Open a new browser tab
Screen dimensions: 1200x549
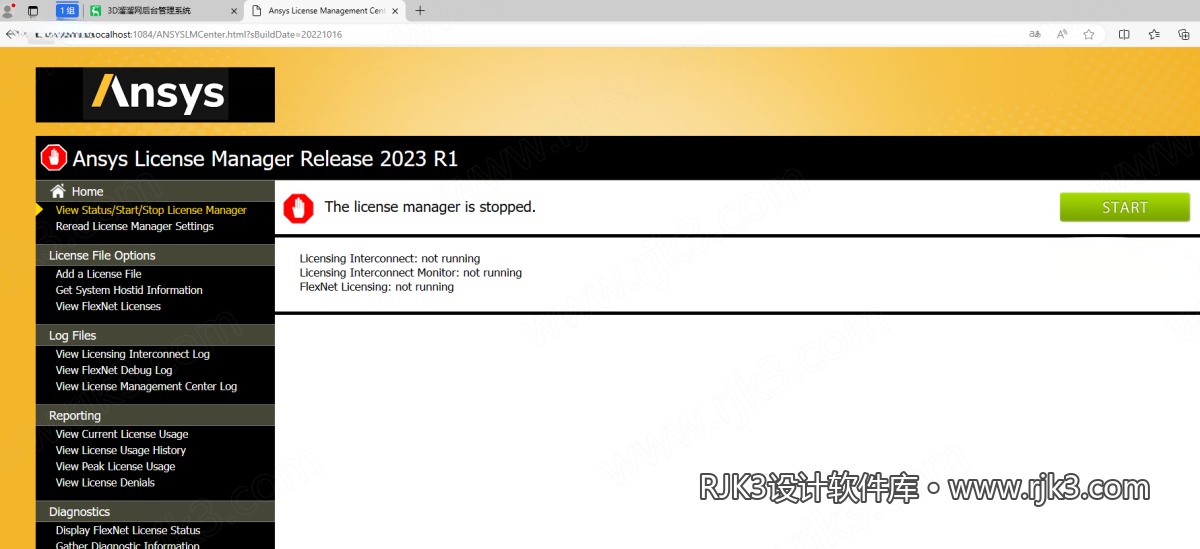coord(420,11)
